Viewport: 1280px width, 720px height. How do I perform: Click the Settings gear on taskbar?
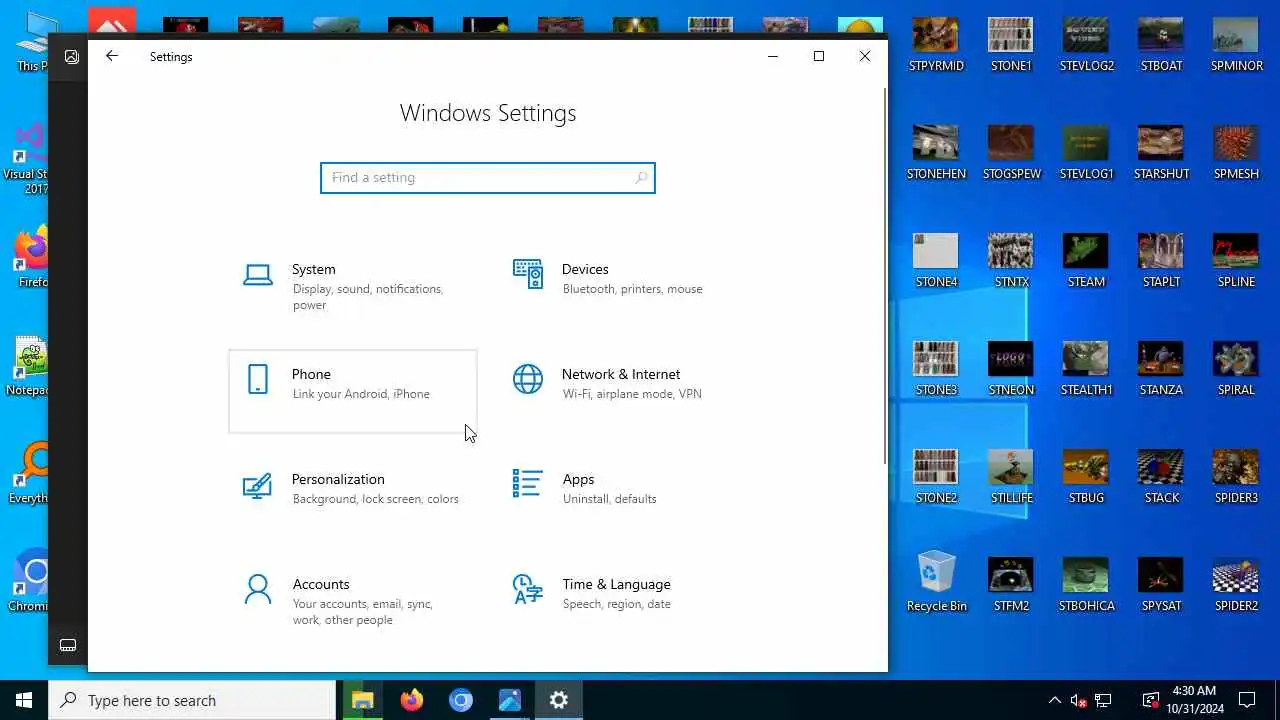click(x=559, y=700)
